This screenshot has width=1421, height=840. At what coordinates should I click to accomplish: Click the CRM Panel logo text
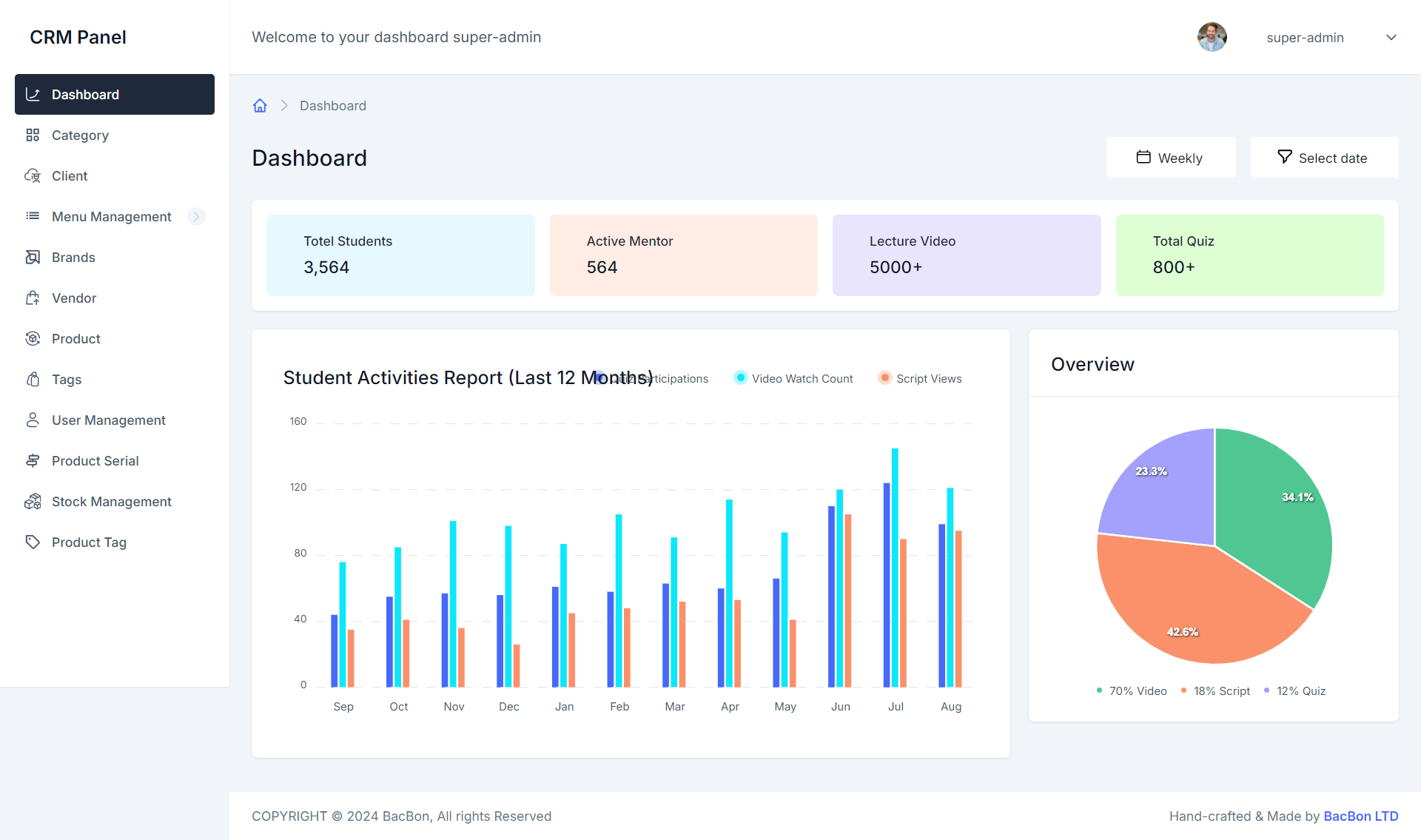pyautogui.click(x=78, y=37)
